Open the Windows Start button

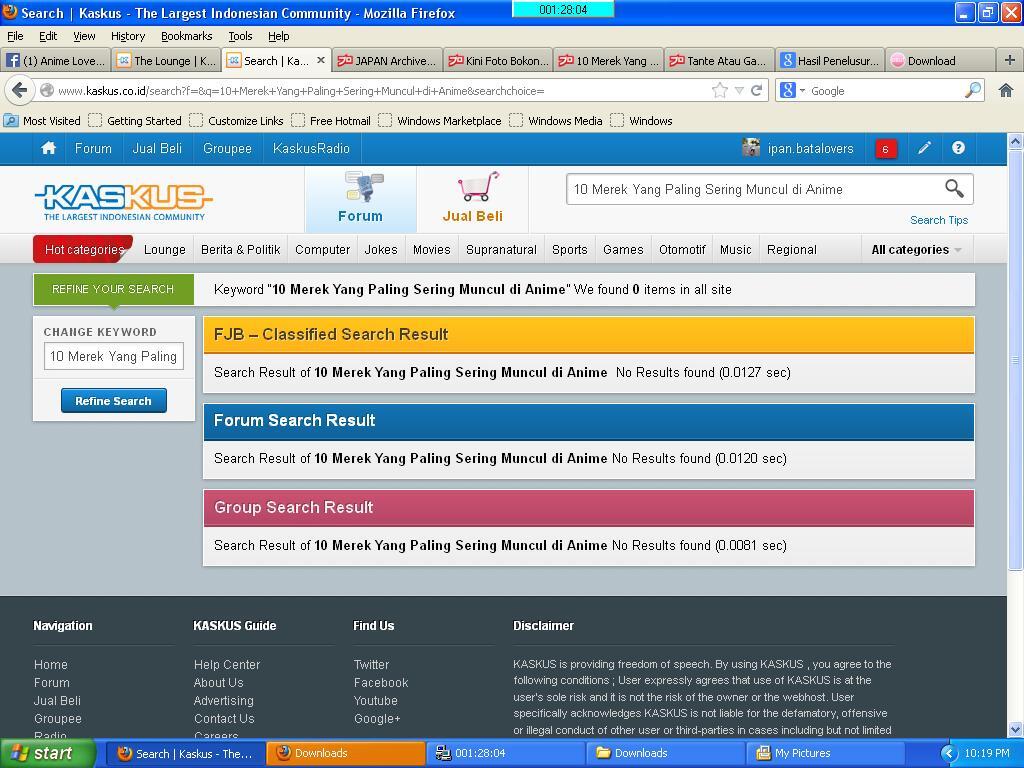(47, 754)
